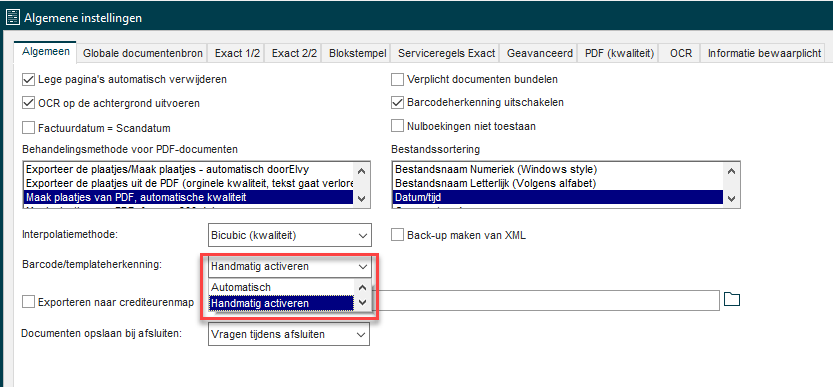This screenshot has height=387, width=833.
Task: Tick Exporteren naar crediteurenmap checkbox
Action: click(x=28, y=302)
